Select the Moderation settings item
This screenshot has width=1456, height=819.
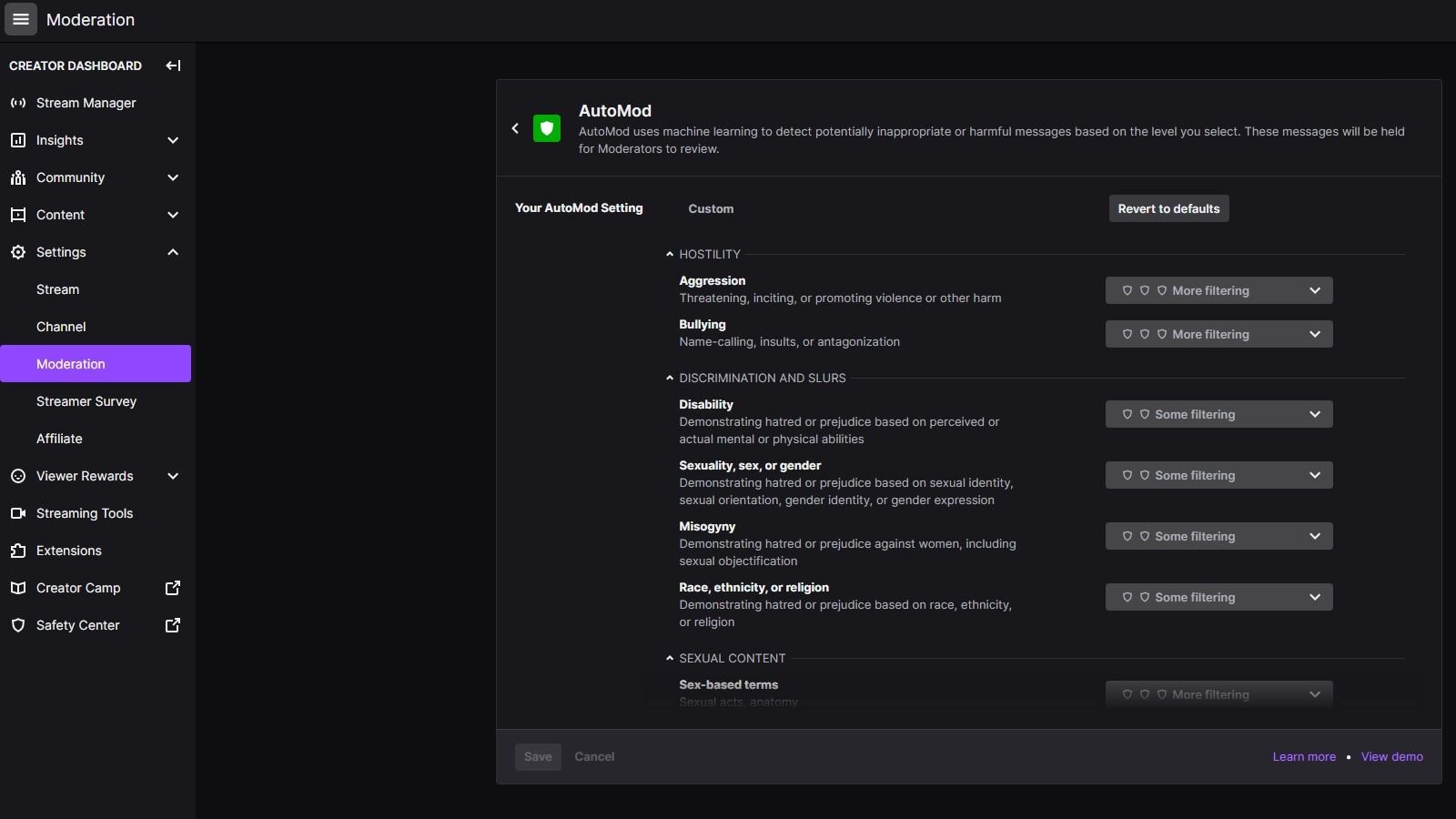click(96, 364)
